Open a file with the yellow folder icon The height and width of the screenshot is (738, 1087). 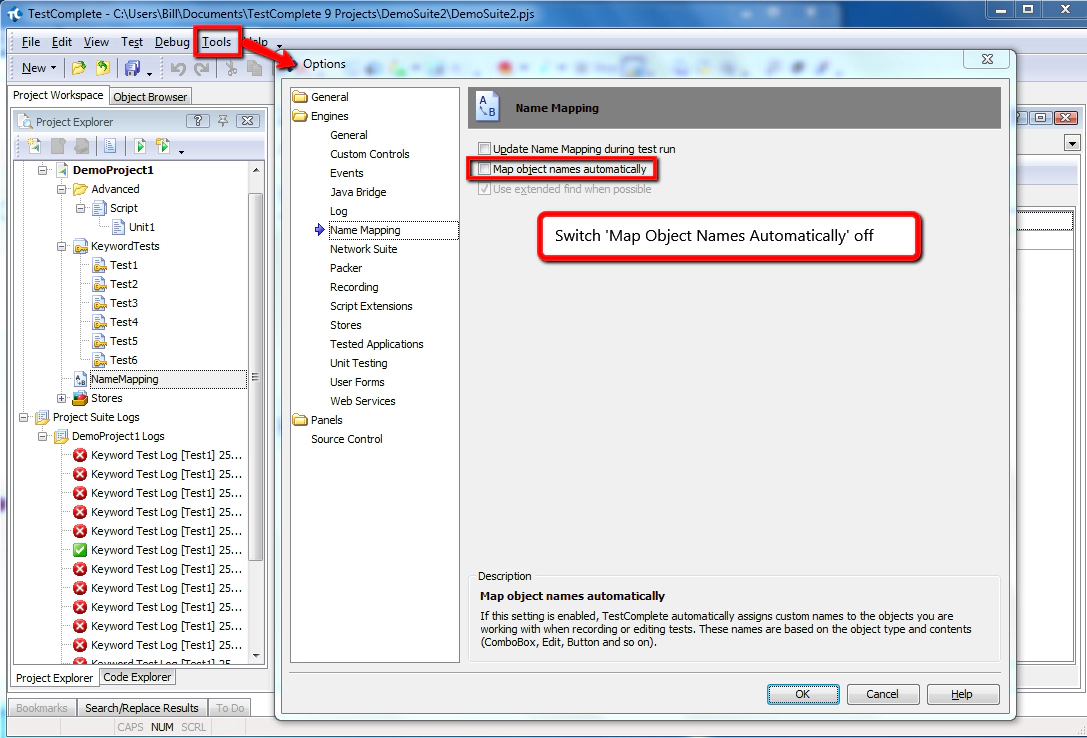[x=78, y=67]
